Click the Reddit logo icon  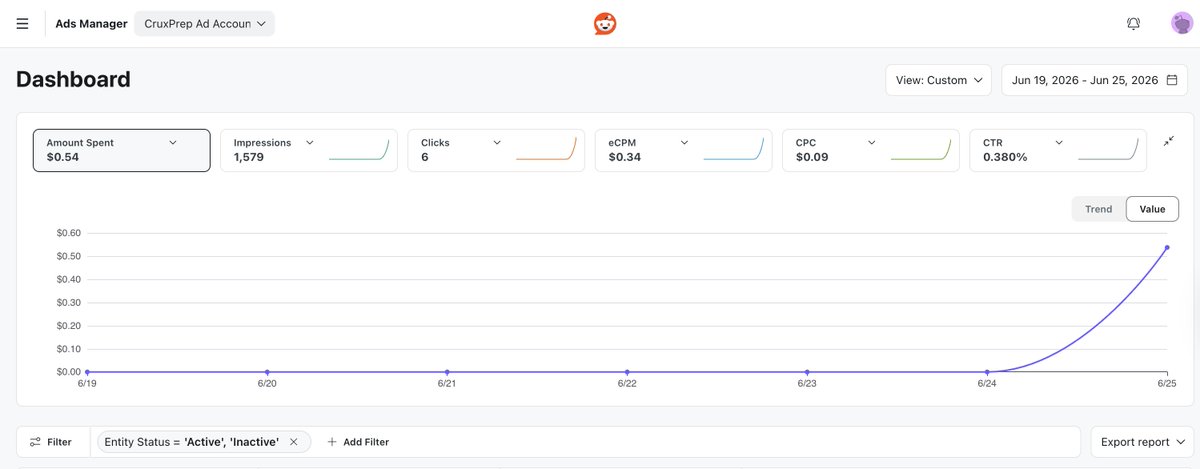[x=605, y=24]
